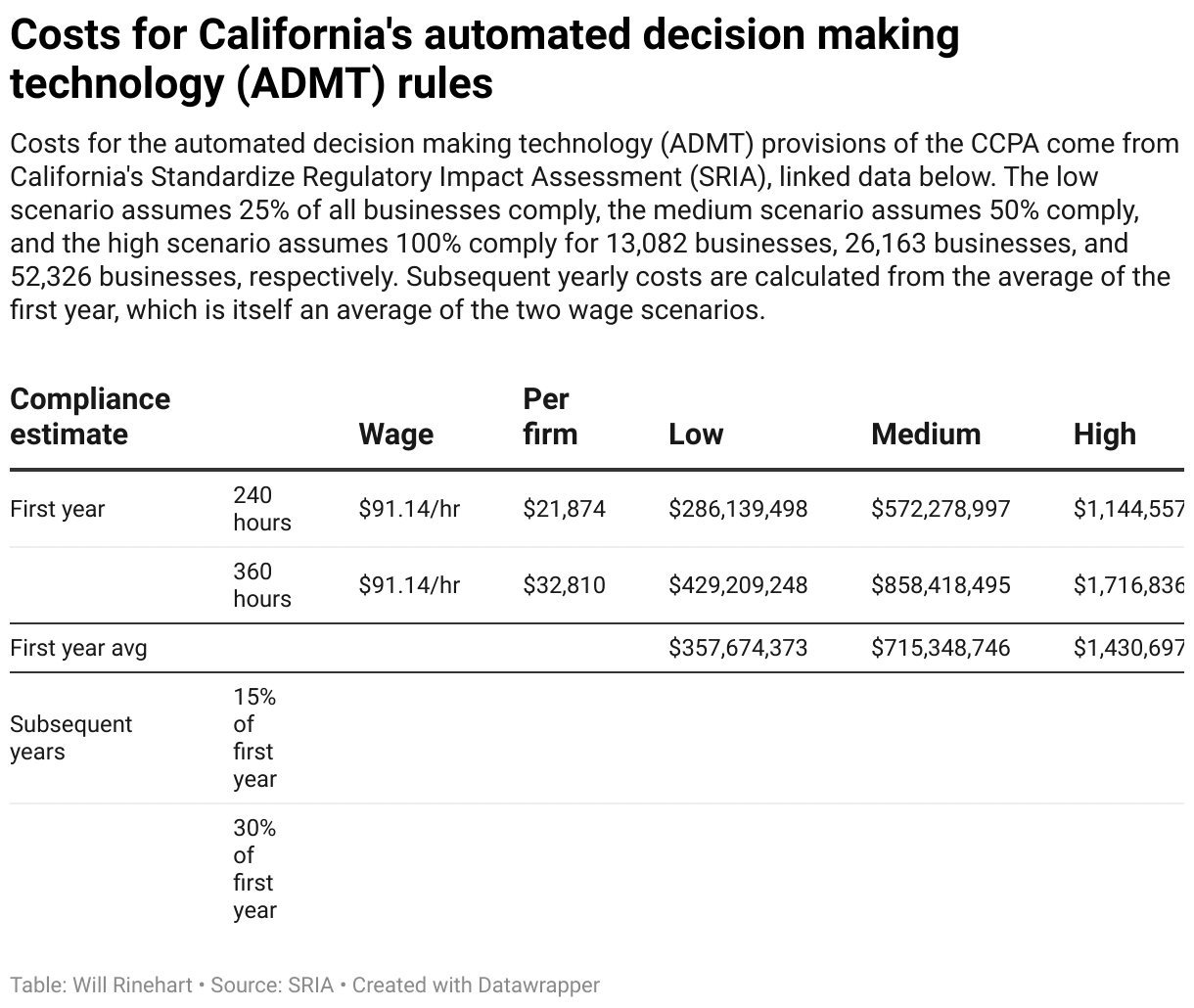The image size is (1194, 1008).
Task: Select the "First year" row label
Action: tap(58, 509)
